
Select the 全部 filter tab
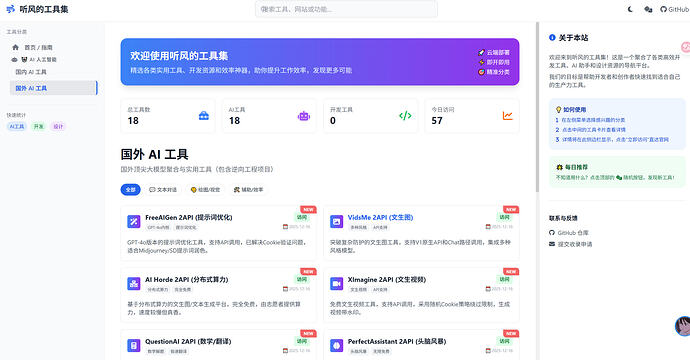[131, 190]
